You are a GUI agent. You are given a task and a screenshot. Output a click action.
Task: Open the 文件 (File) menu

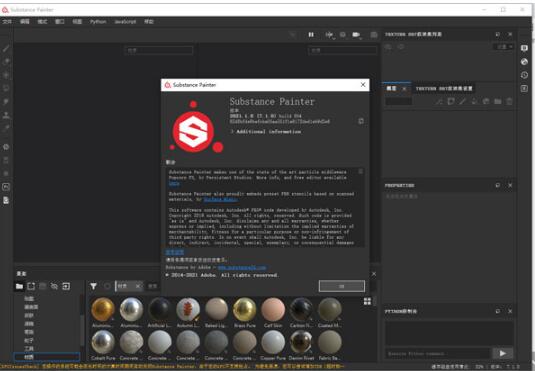pyautogui.click(x=7, y=22)
